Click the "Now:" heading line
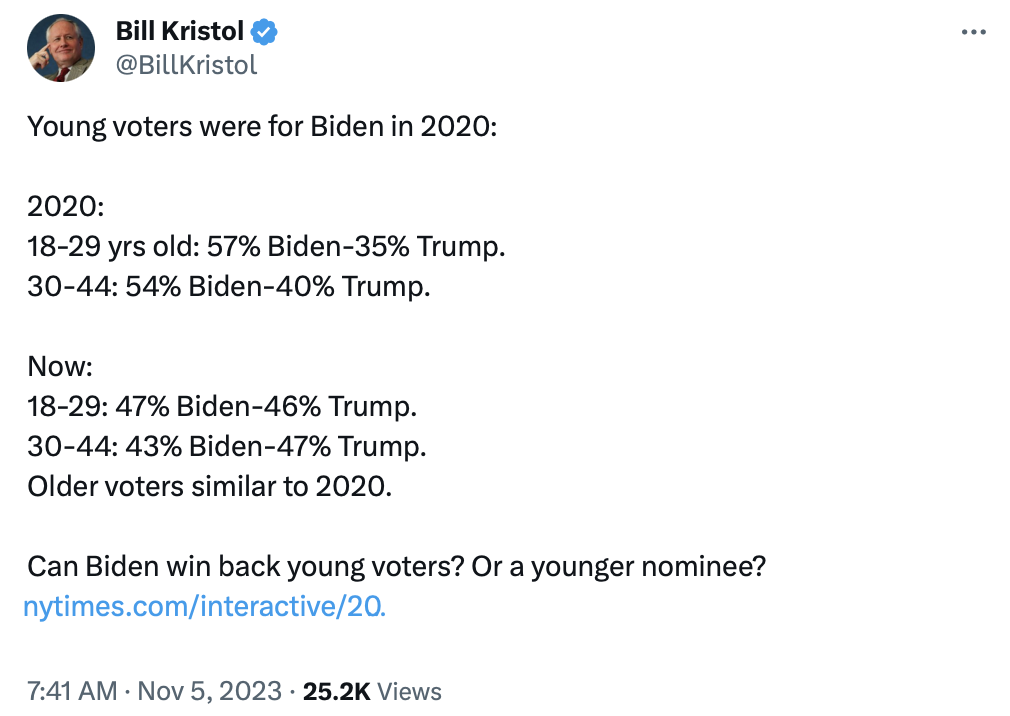Viewport: 1010px width, 716px height. click(x=60, y=367)
